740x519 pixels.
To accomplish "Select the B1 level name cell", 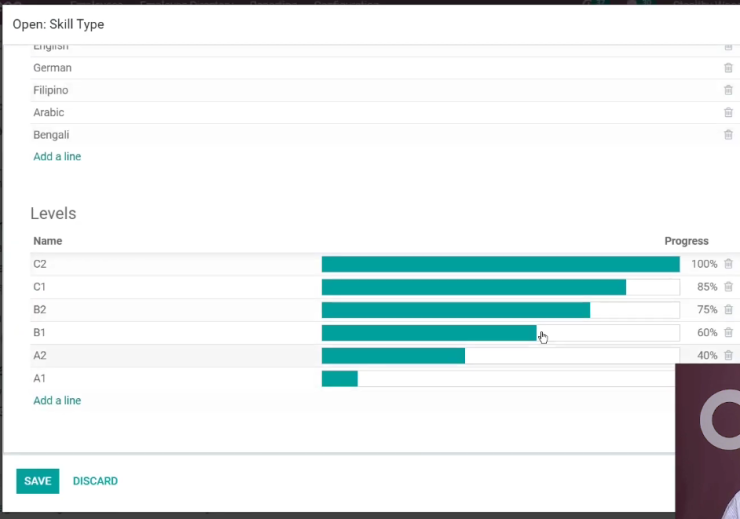I will coord(176,333).
